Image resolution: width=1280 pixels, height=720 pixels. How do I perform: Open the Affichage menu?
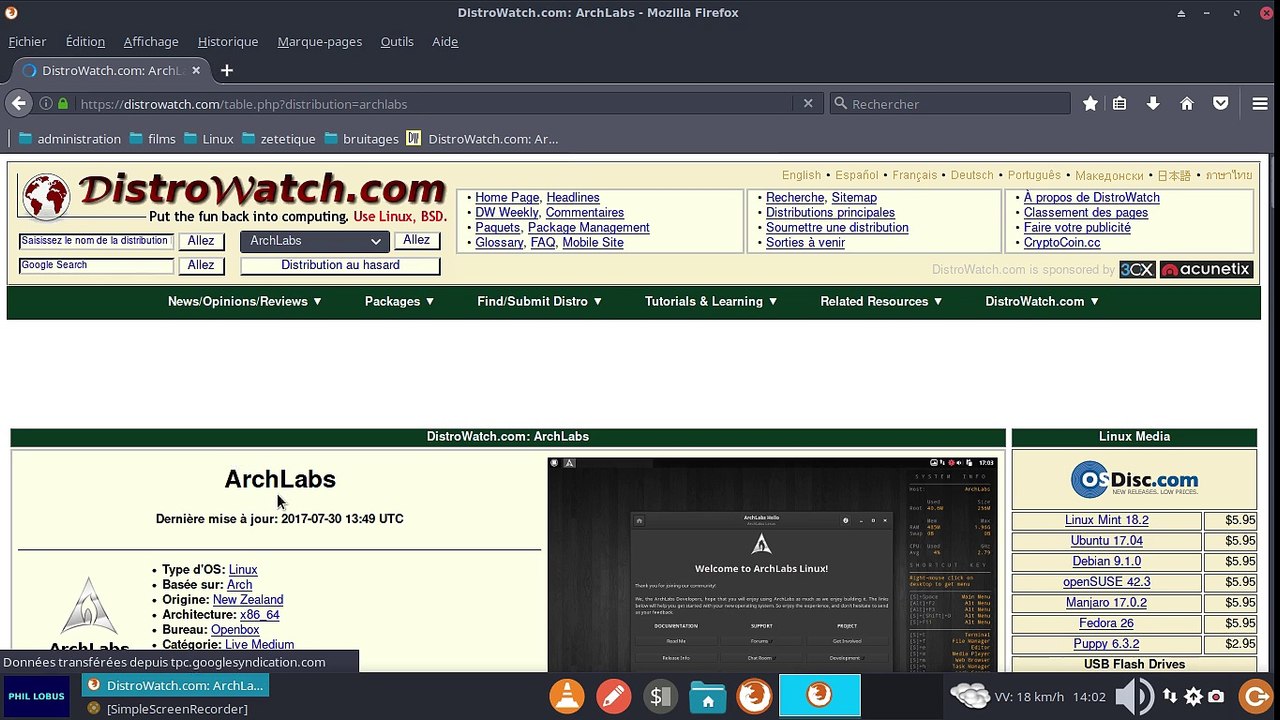151,41
